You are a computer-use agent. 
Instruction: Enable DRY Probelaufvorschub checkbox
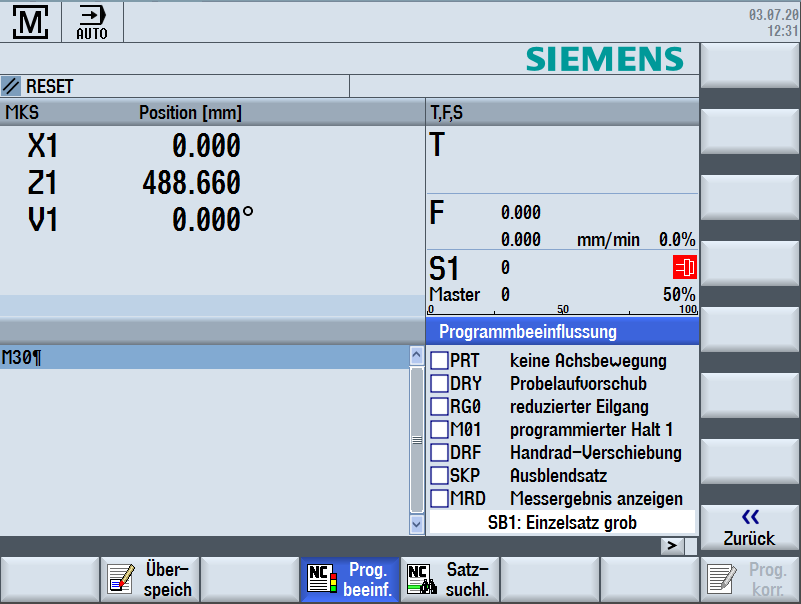point(439,383)
